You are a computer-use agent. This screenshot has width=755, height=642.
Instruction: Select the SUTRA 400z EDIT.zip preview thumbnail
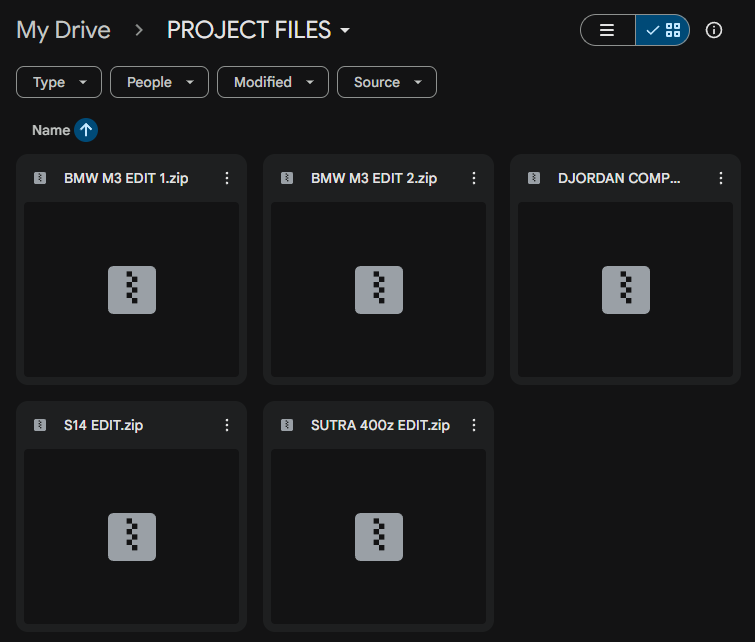378,537
